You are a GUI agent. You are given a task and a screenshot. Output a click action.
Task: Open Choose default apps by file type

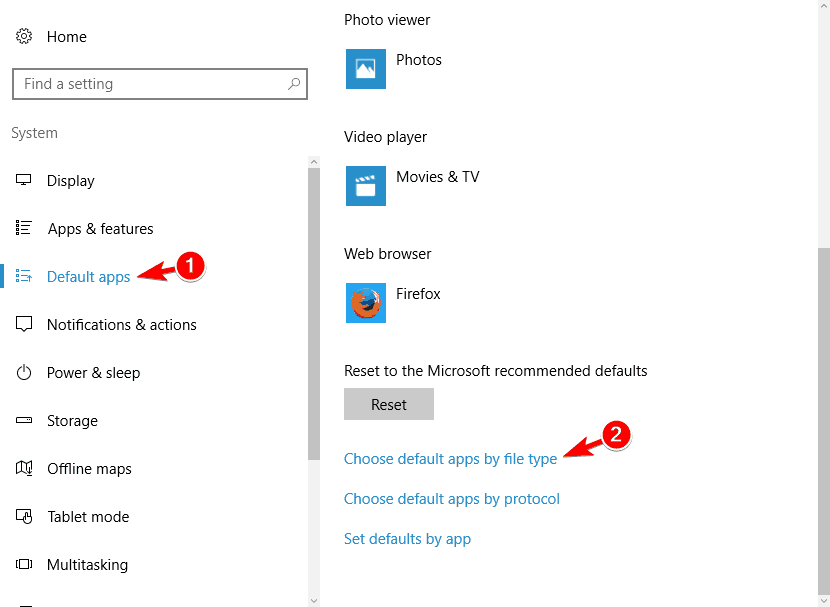450,459
